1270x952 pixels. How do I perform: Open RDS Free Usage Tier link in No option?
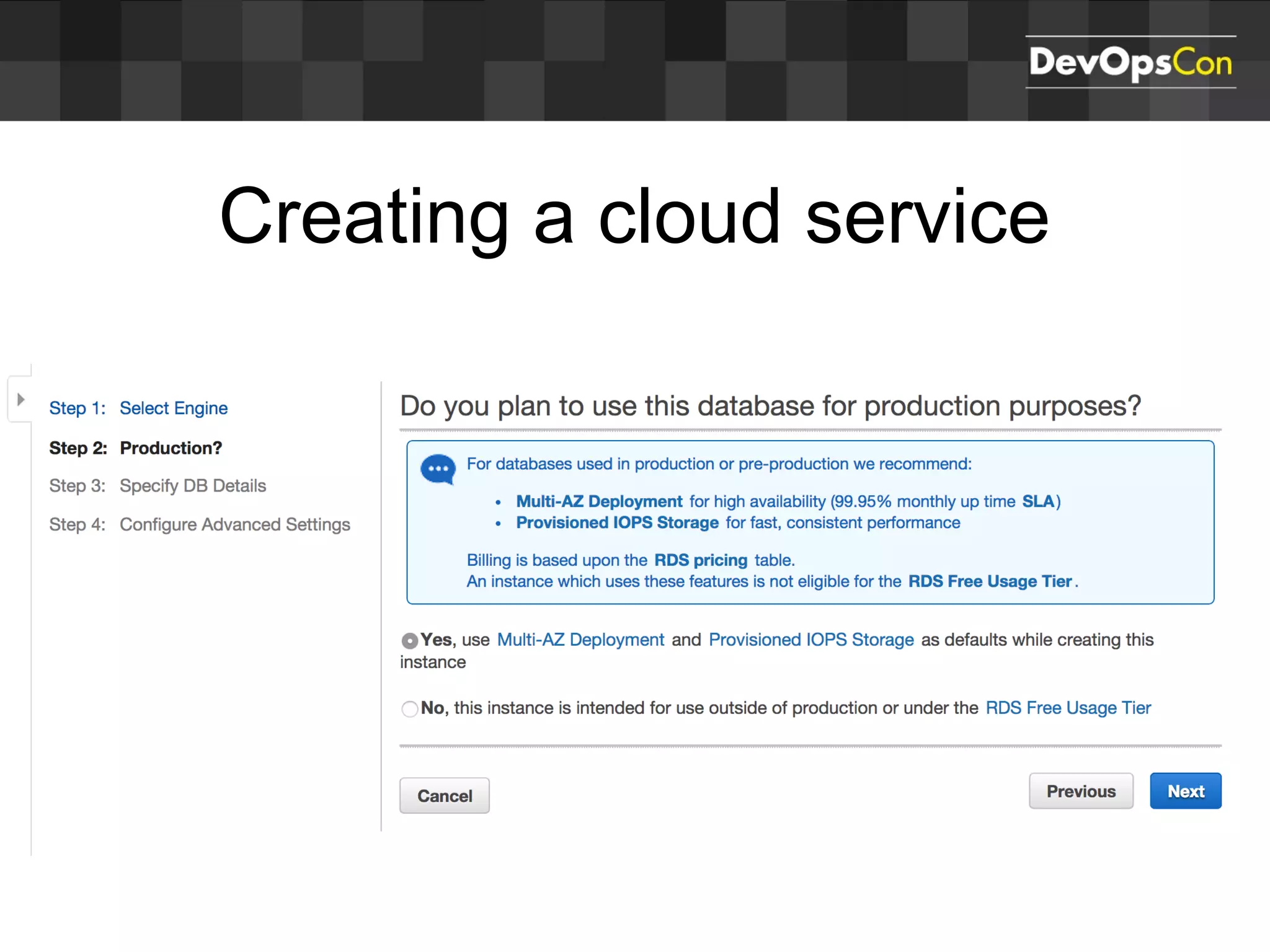(x=1068, y=708)
